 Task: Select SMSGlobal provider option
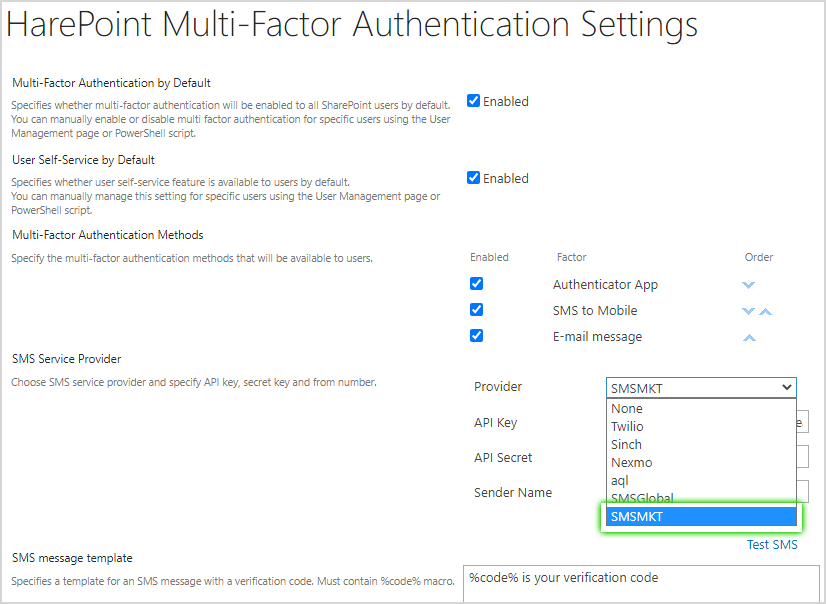click(x=642, y=498)
